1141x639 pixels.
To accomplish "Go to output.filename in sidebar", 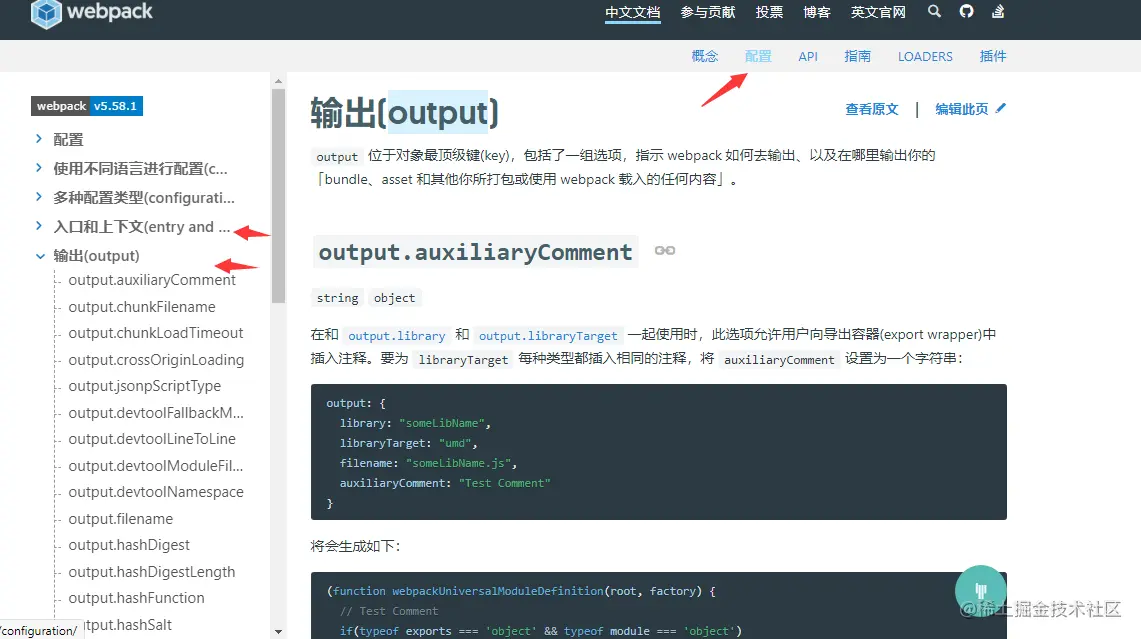I will [121, 519].
